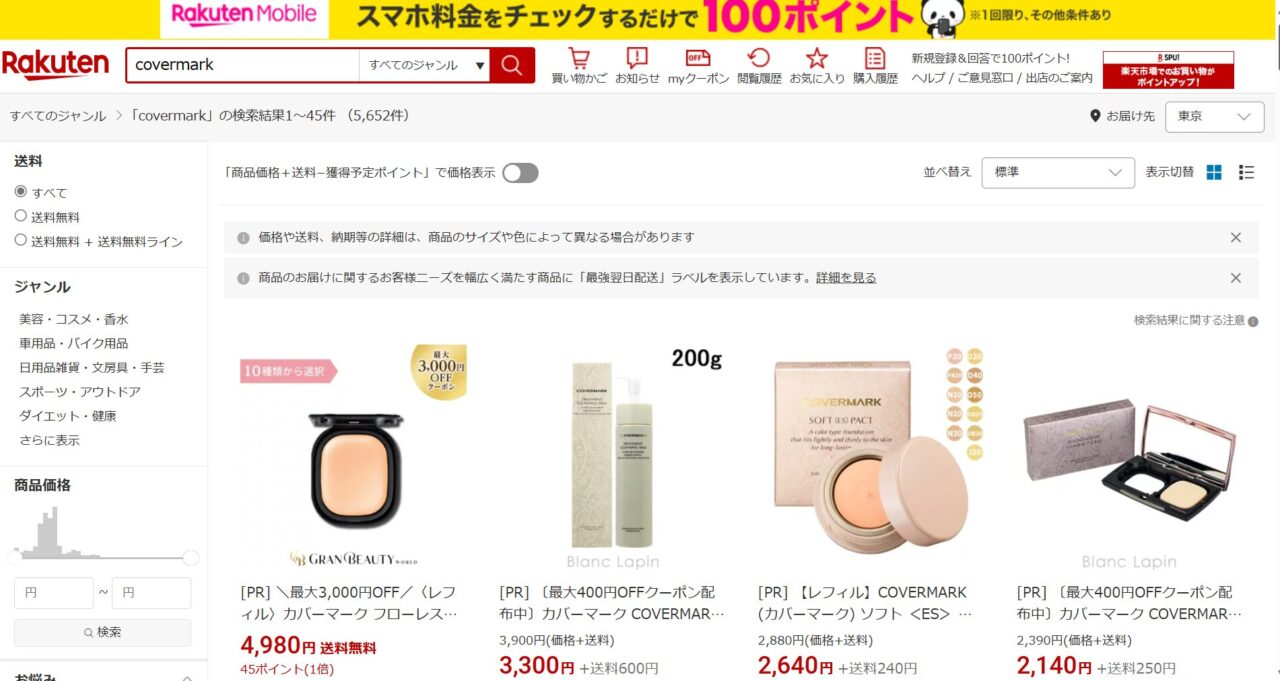Open the お届け先 東京 delivery dropdown
The image size is (1280, 681).
[1215, 116]
